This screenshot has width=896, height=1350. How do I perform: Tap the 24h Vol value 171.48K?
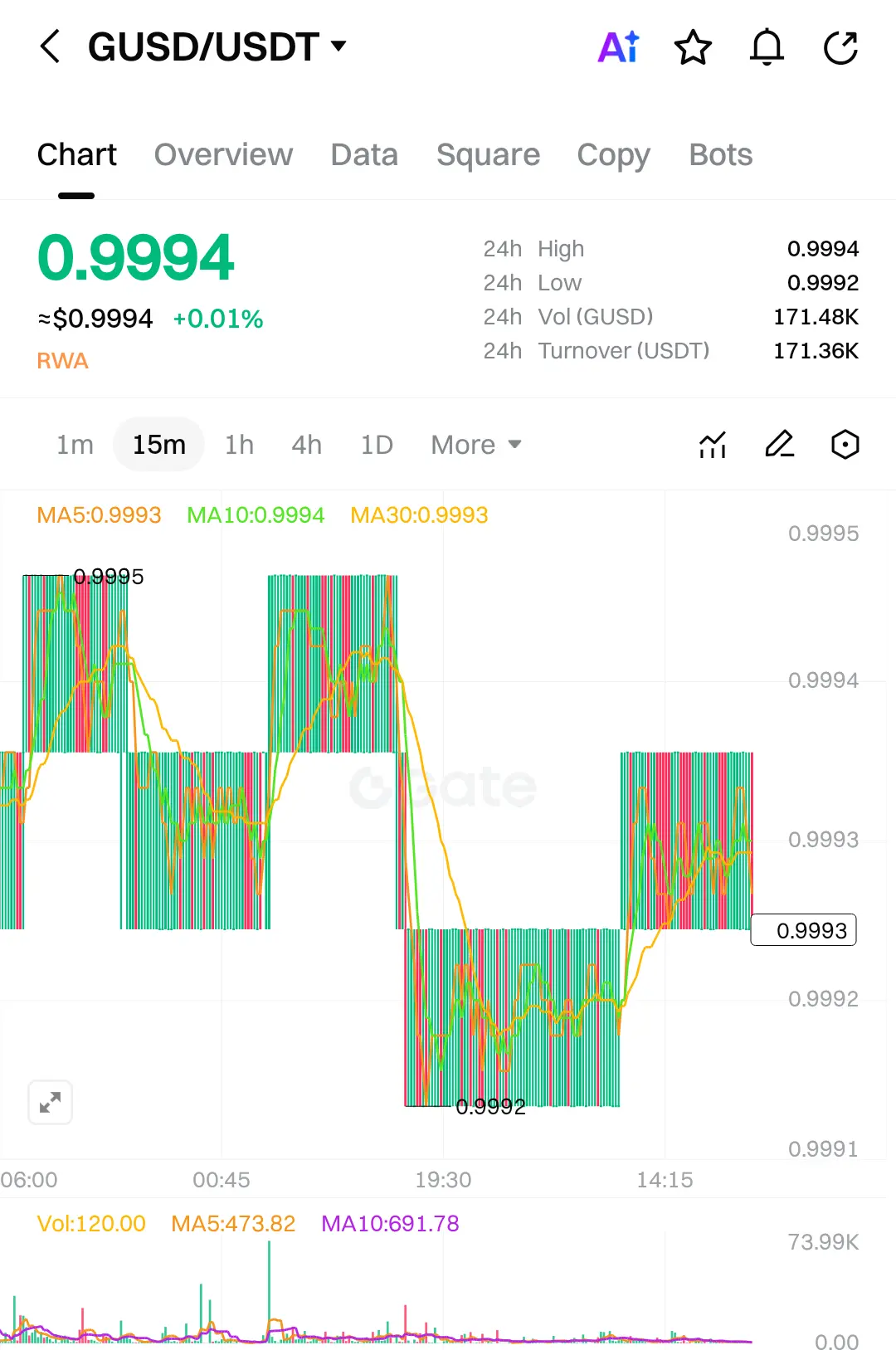(x=816, y=317)
